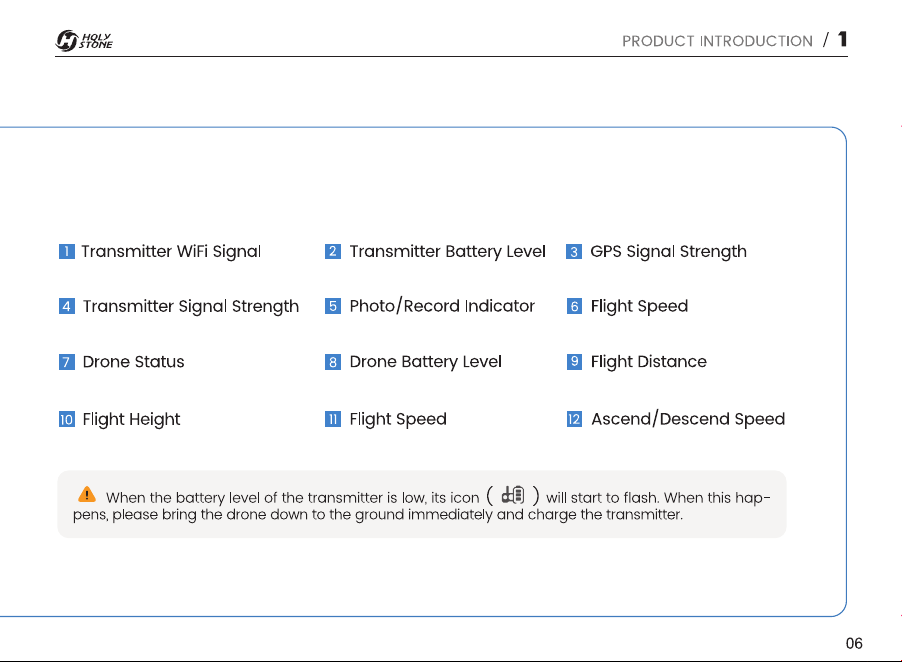Viewport: 902px width, 662px height.
Task: Select the GPS Signal Strength label
Action: [x=668, y=251]
